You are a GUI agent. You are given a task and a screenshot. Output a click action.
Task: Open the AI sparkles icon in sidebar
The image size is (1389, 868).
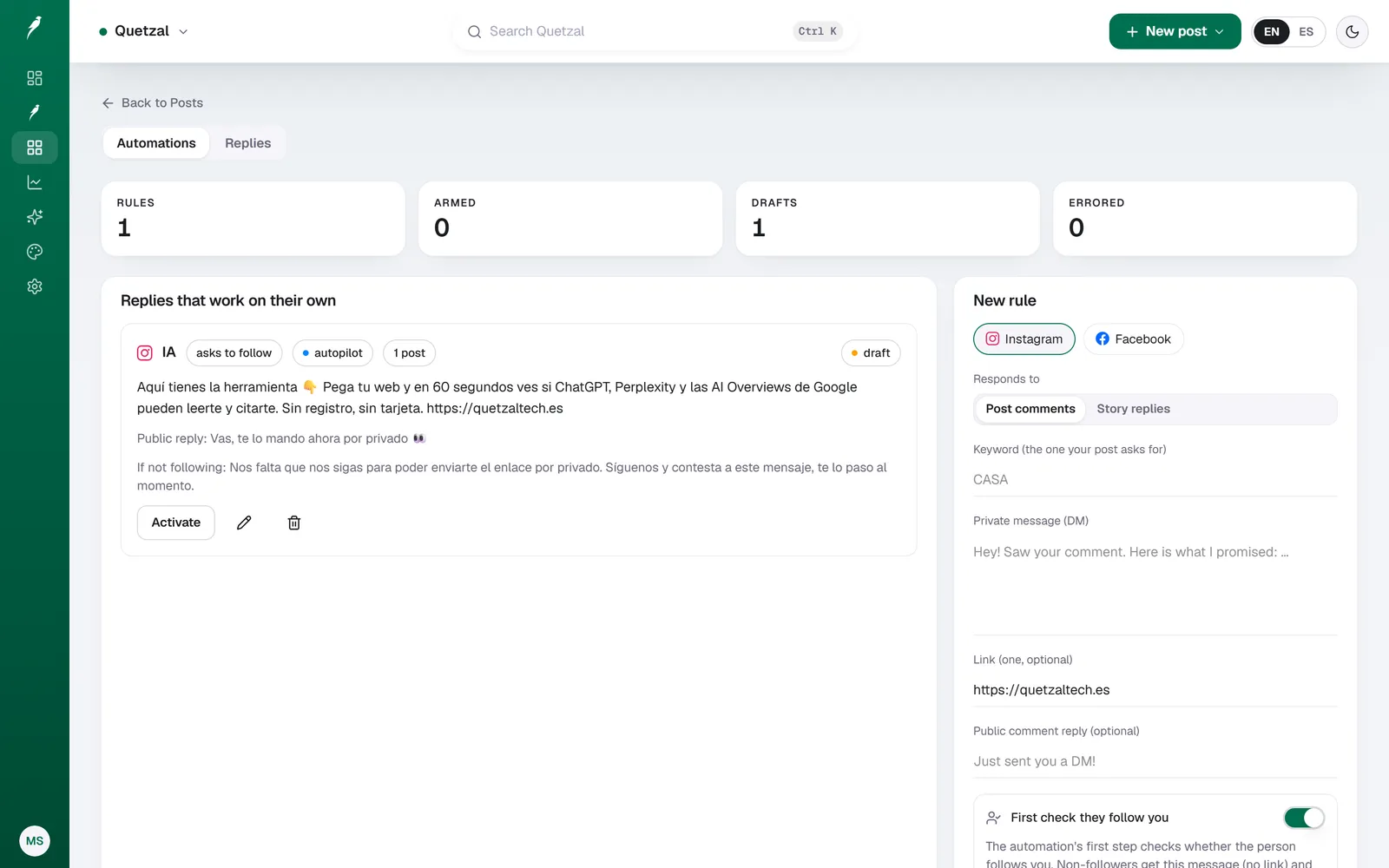click(x=35, y=217)
